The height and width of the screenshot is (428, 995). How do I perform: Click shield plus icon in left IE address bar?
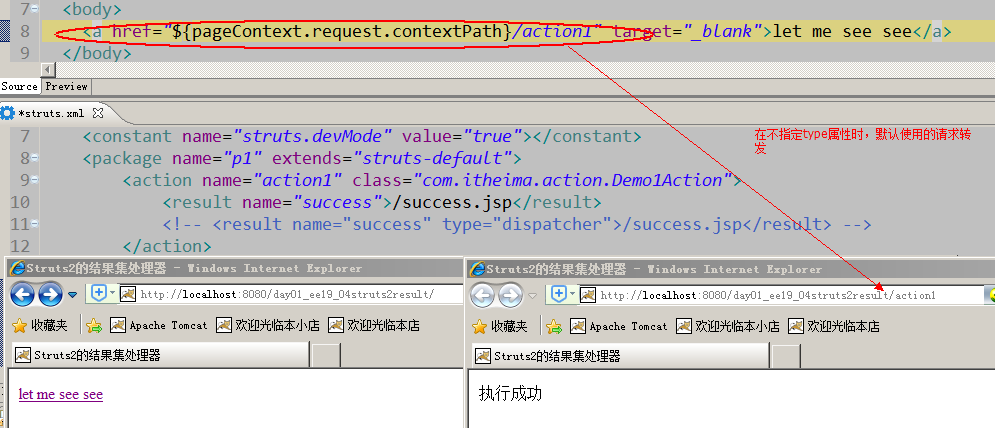[x=100, y=294]
